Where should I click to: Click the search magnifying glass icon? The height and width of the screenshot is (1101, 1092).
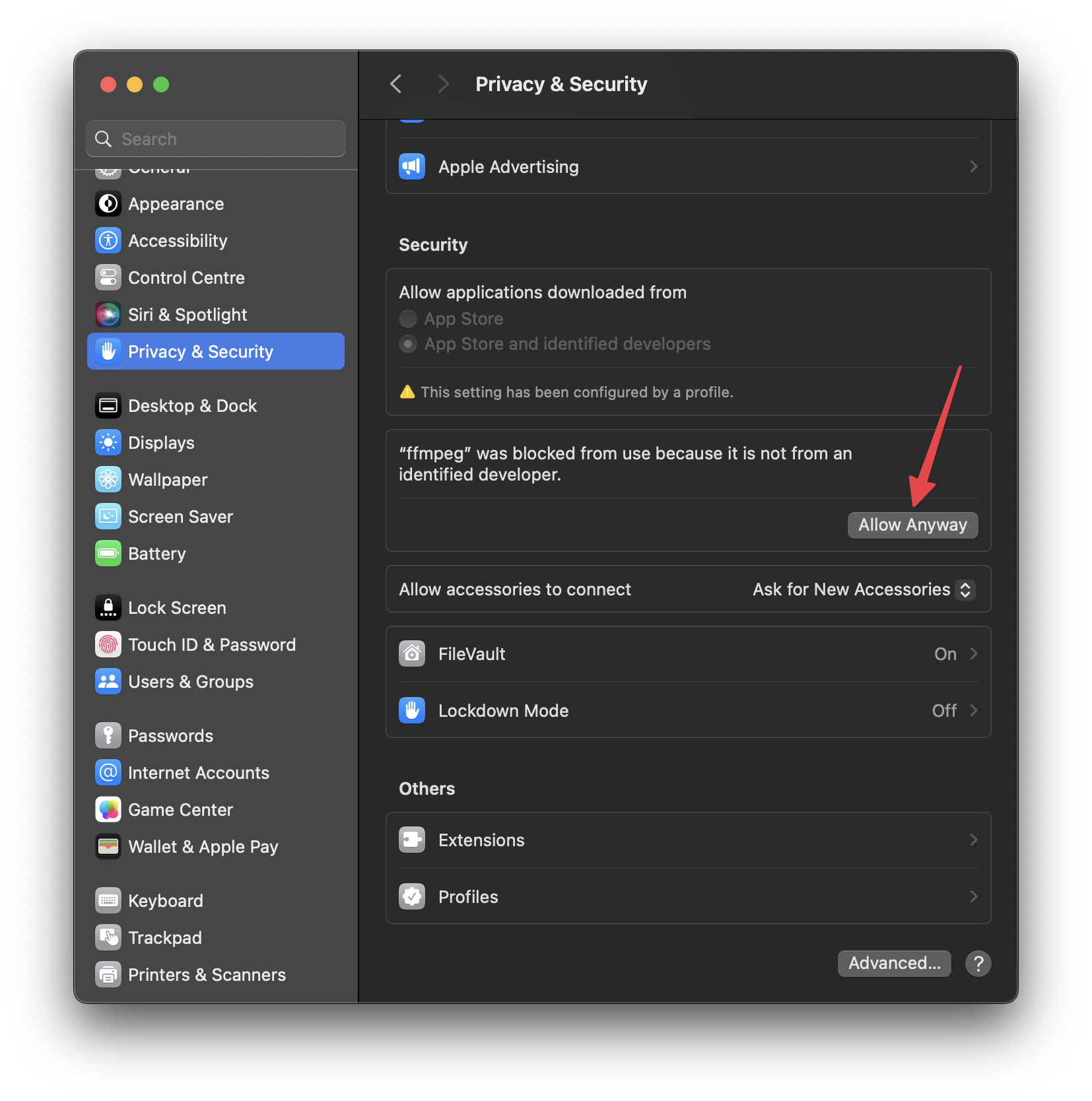pos(104,139)
